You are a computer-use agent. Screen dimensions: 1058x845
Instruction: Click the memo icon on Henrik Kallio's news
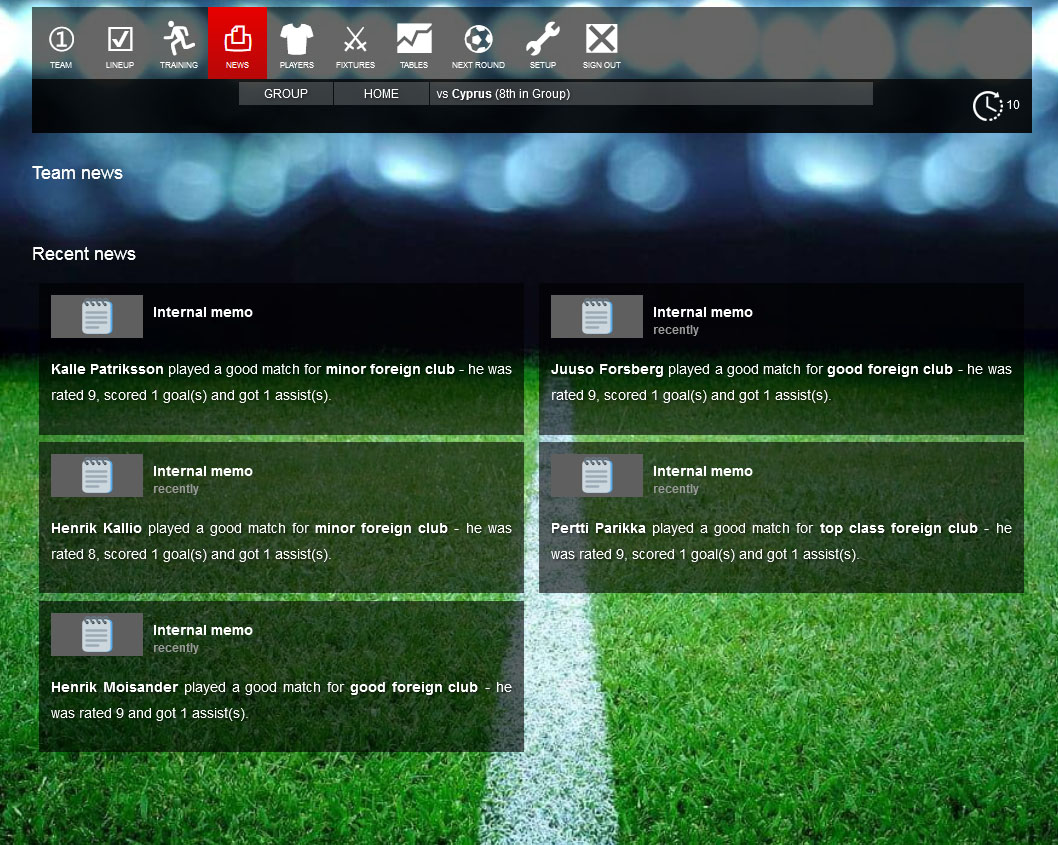pyautogui.click(x=96, y=475)
